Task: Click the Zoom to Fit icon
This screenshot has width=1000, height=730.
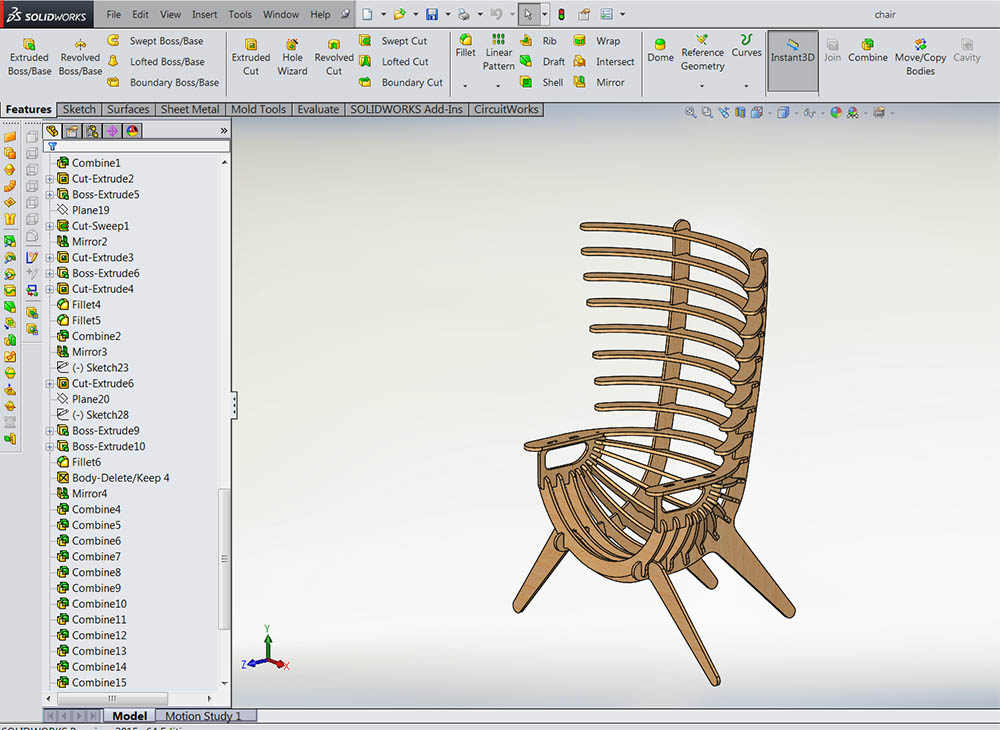Action: coord(690,112)
